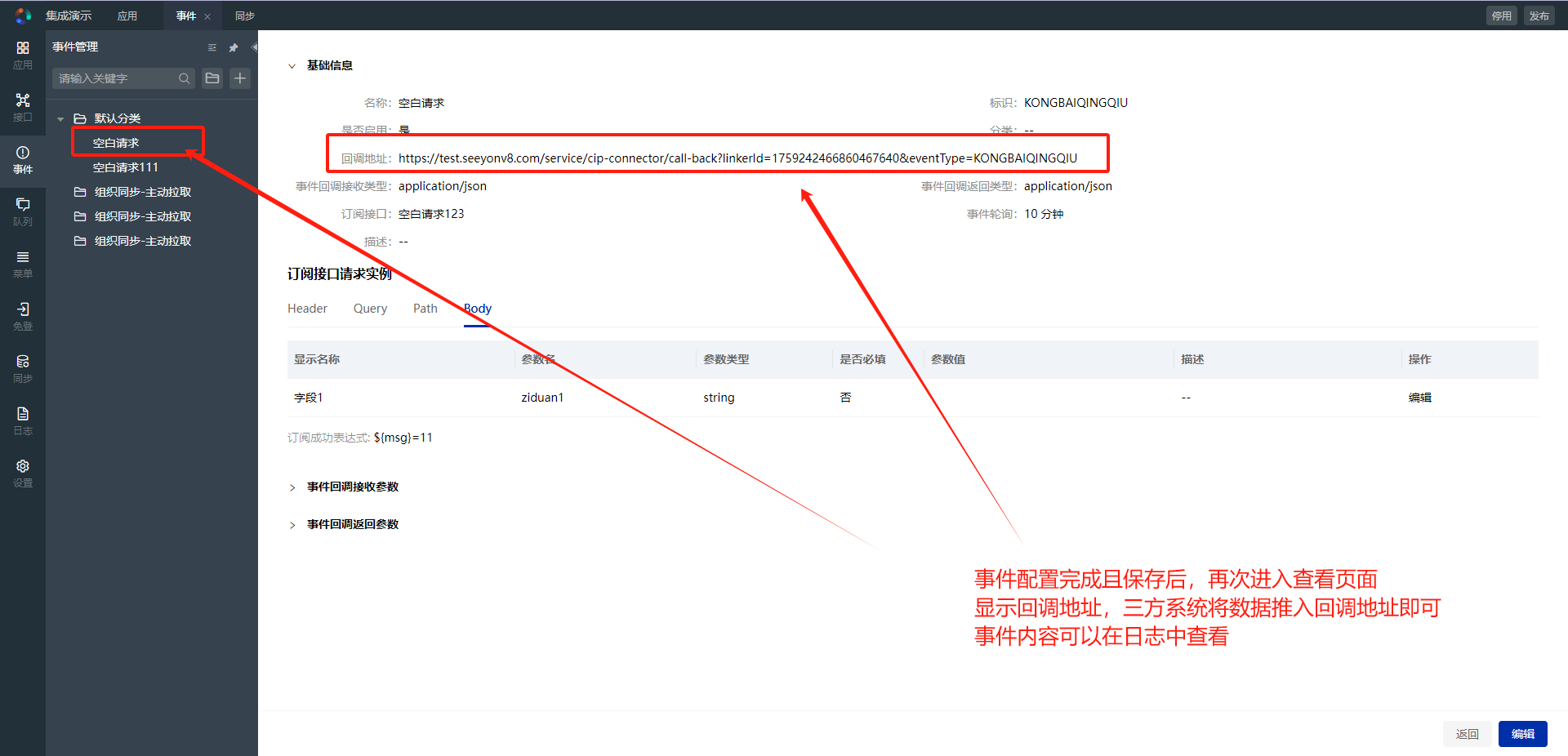Collapse the 默认分类 tree node arrow

click(x=60, y=119)
